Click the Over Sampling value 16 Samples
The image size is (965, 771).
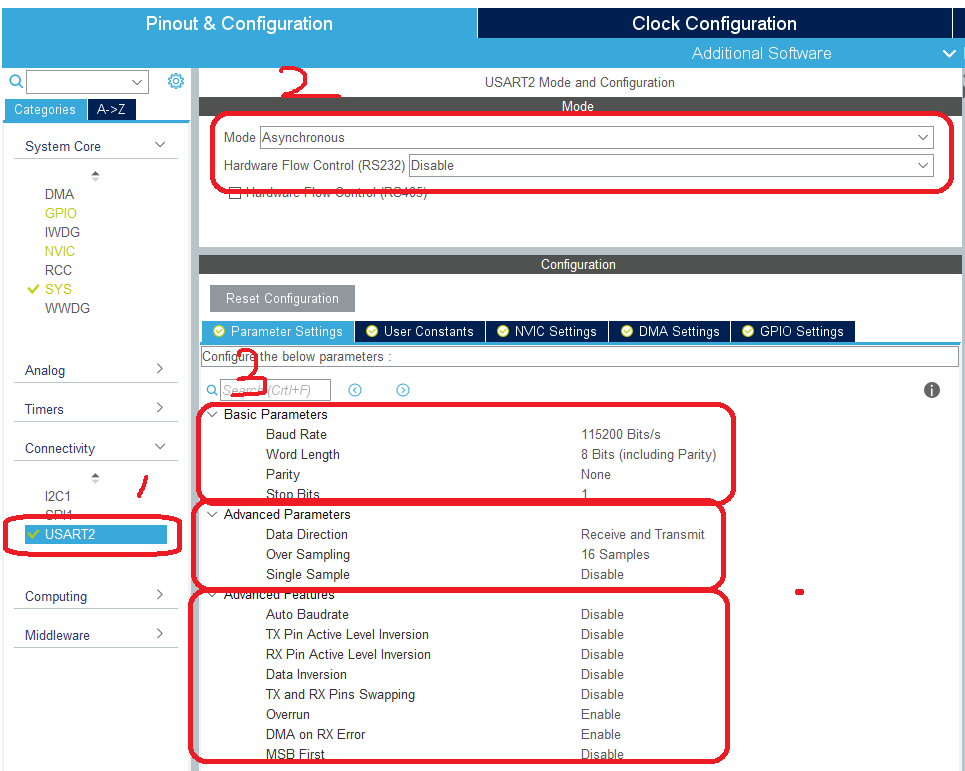point(615,554)
